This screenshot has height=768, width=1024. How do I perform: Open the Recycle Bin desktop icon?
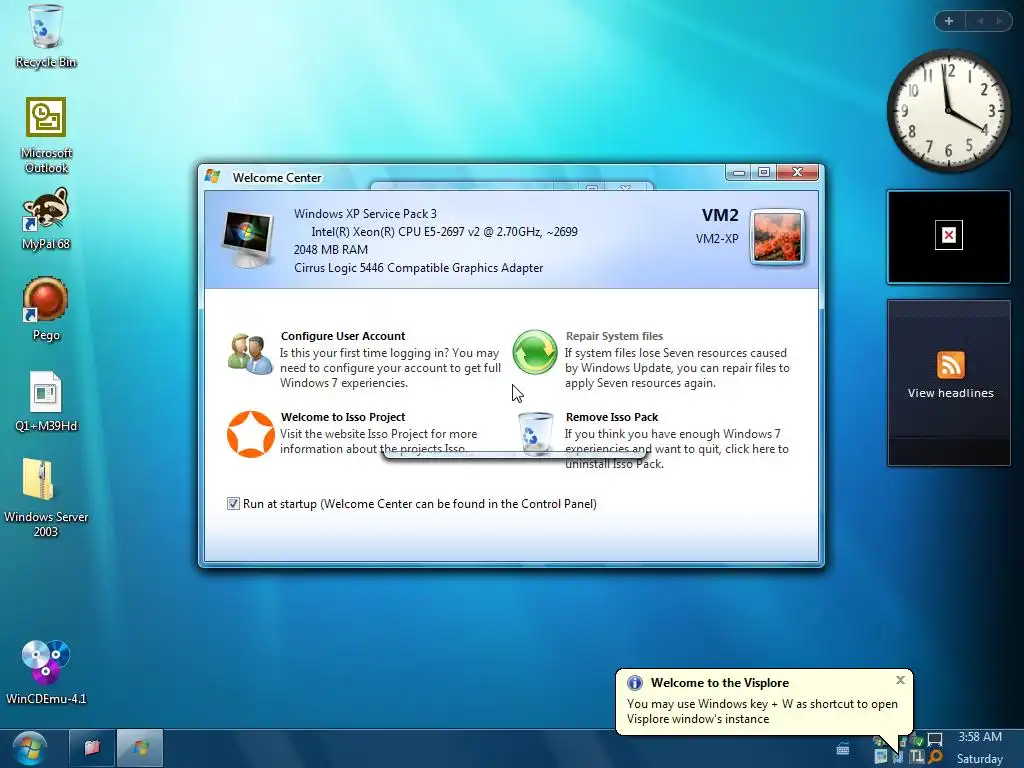click(x=46, y=37)
